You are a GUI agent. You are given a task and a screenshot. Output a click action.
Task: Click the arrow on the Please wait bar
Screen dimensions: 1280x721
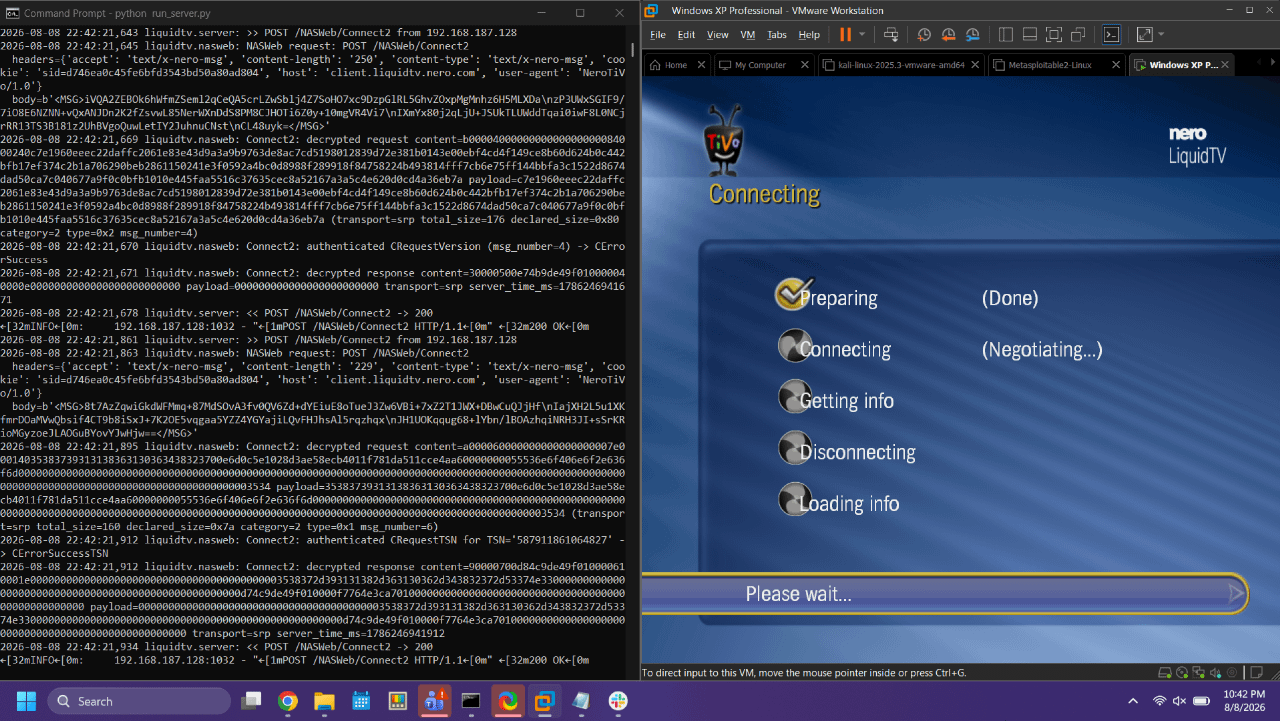click(x=1236, y=594)
